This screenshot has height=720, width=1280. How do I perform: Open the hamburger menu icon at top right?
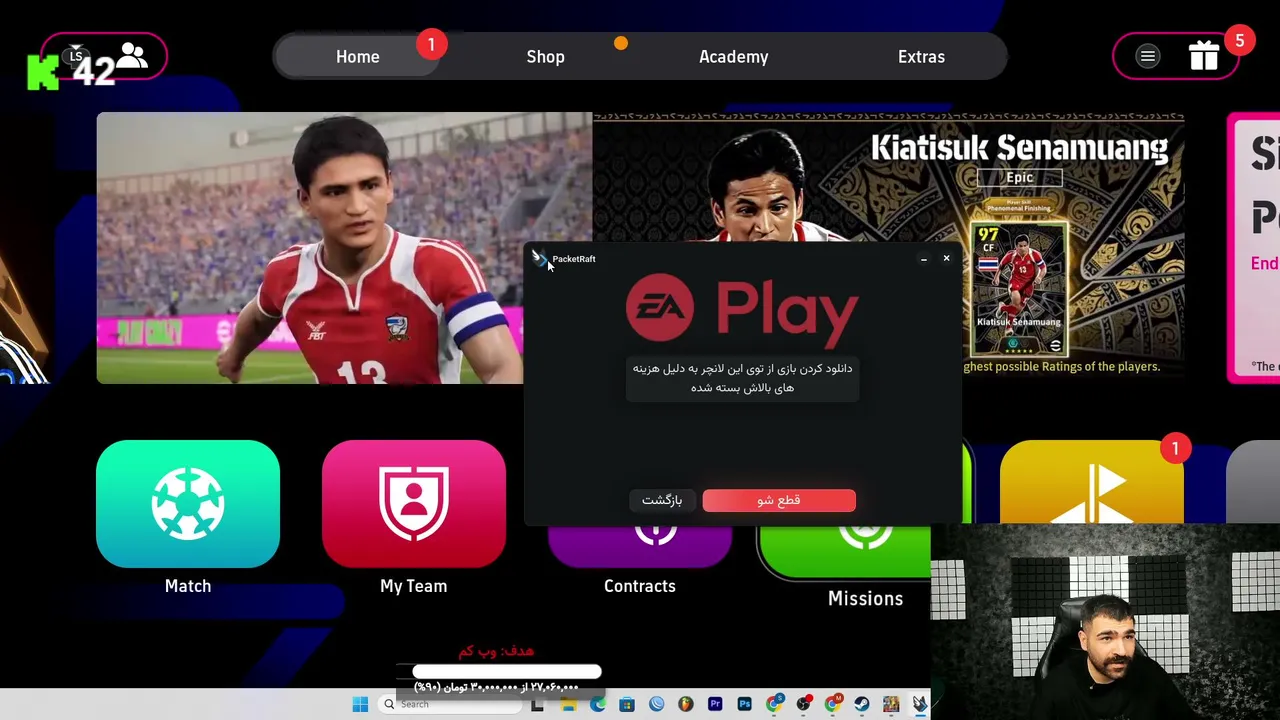click(x=1148, y=57)
